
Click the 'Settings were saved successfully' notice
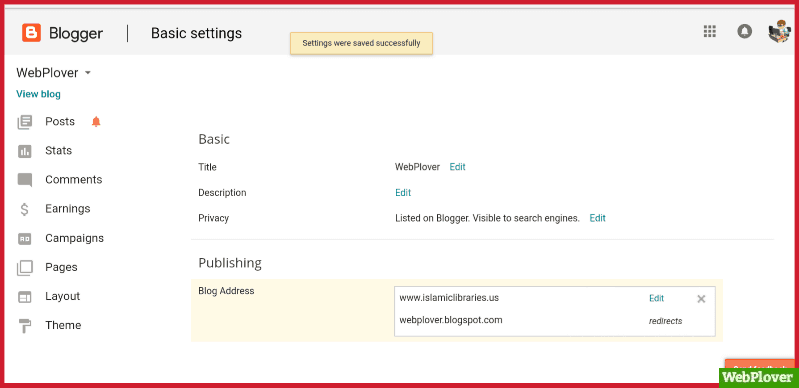[361, 43]
